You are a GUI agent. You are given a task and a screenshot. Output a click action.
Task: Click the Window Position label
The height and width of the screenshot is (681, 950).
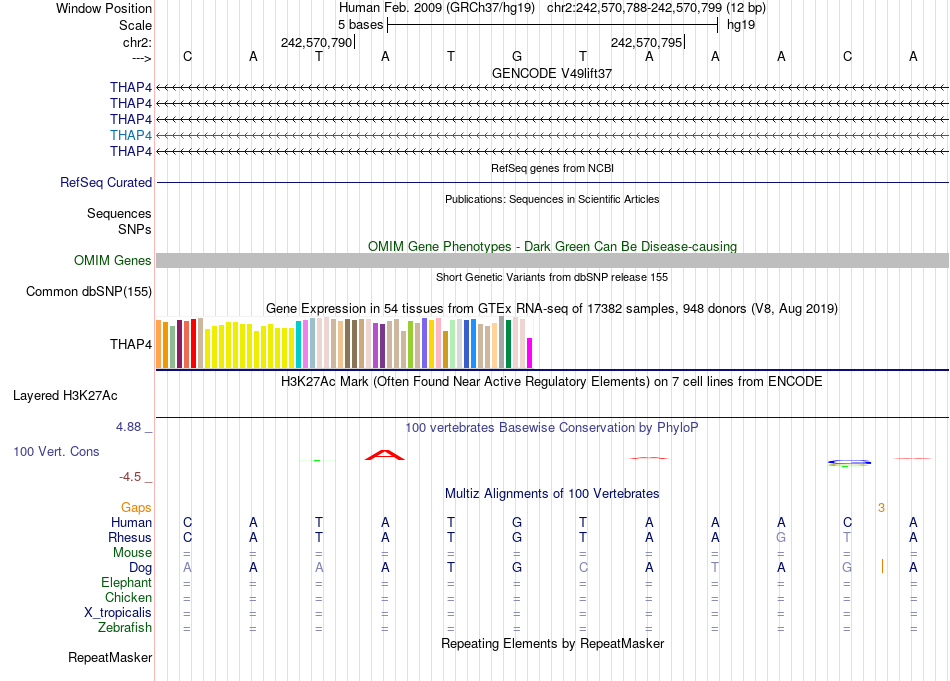pos(104,8)
